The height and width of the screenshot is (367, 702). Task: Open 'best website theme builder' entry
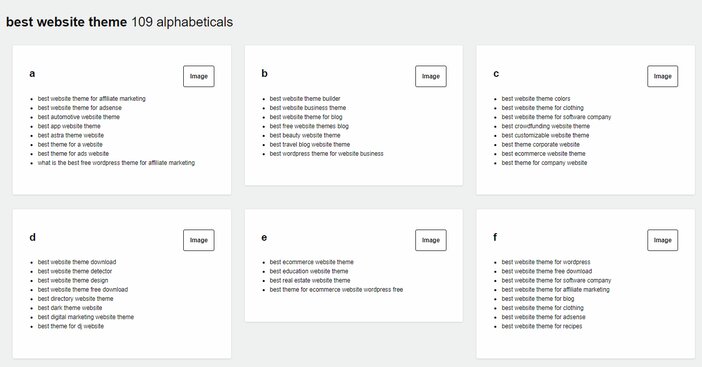pos(305,98)
